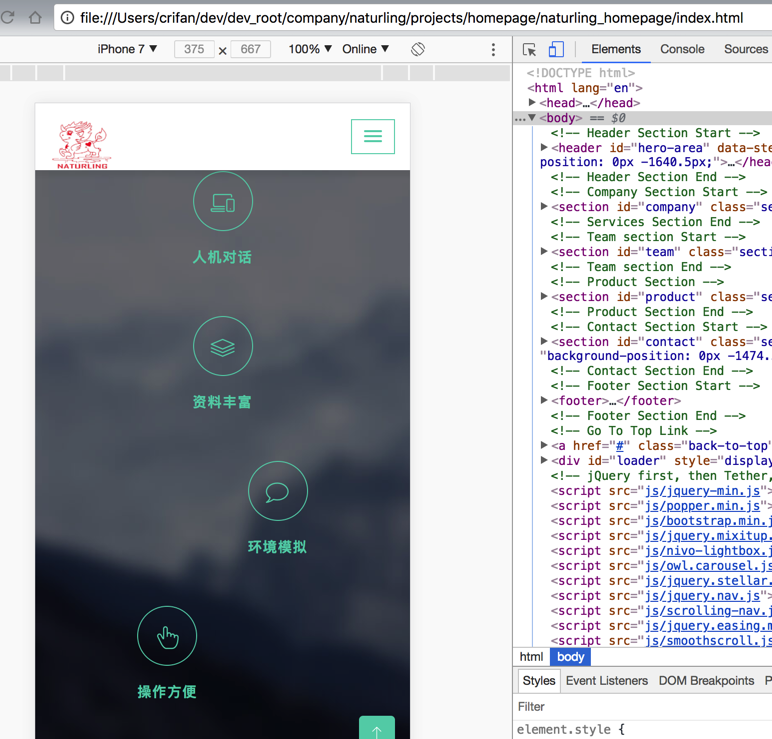Expand the head element node
This screenshot has height=739, width=772.
pyautogui.click(x=532, y=102)
